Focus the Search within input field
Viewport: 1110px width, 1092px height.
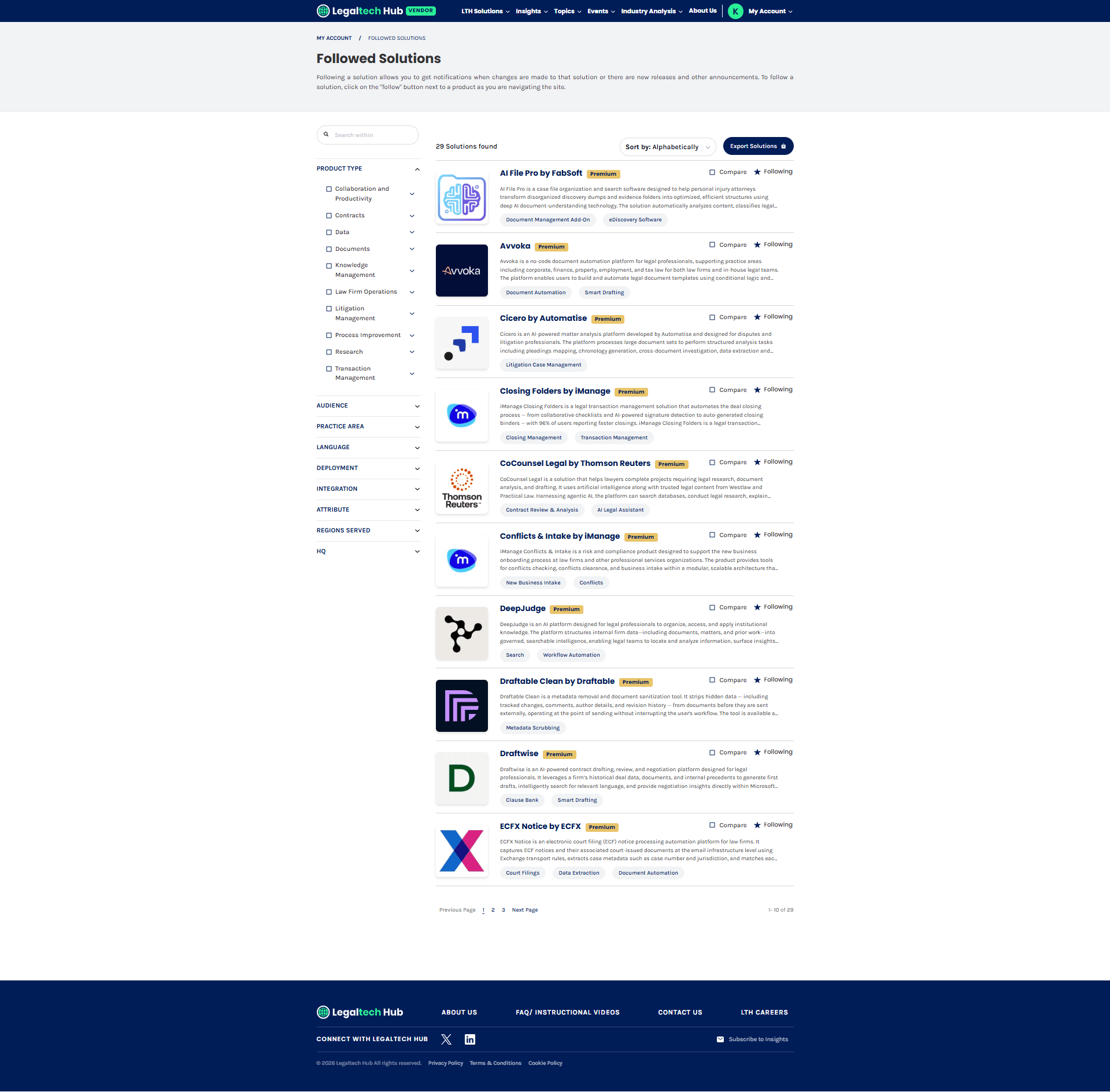(367, 135)
